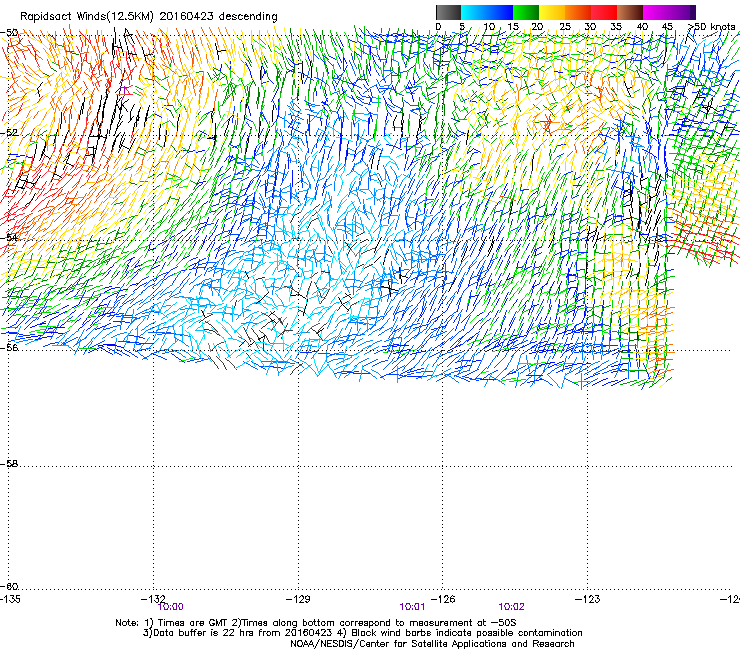Viewport: 740px width, 650px height.
Task: Click the 'NOAA/NESDIS/Center for Satellite Applications' credit line
Action: [432, 644]
